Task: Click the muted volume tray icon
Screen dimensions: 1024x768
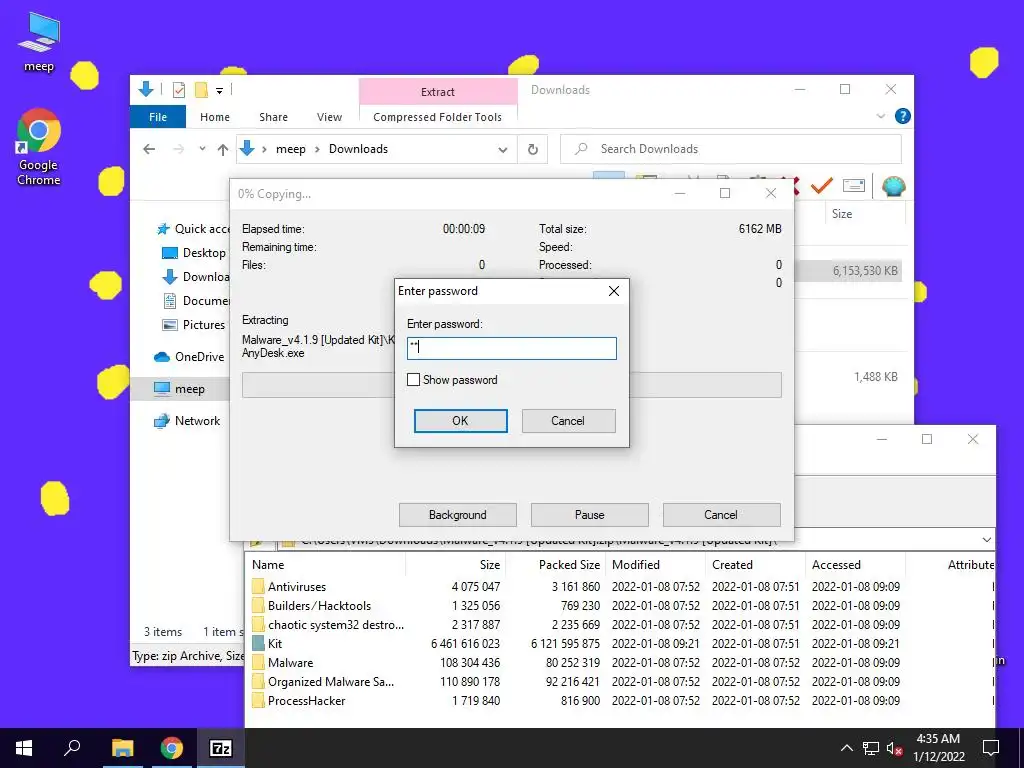Action: tap(894, 748)
